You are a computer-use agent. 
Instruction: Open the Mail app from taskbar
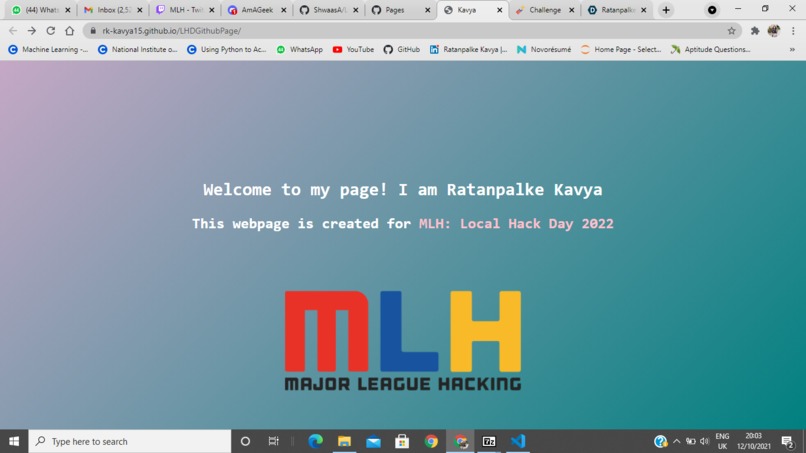coord(373,441)
